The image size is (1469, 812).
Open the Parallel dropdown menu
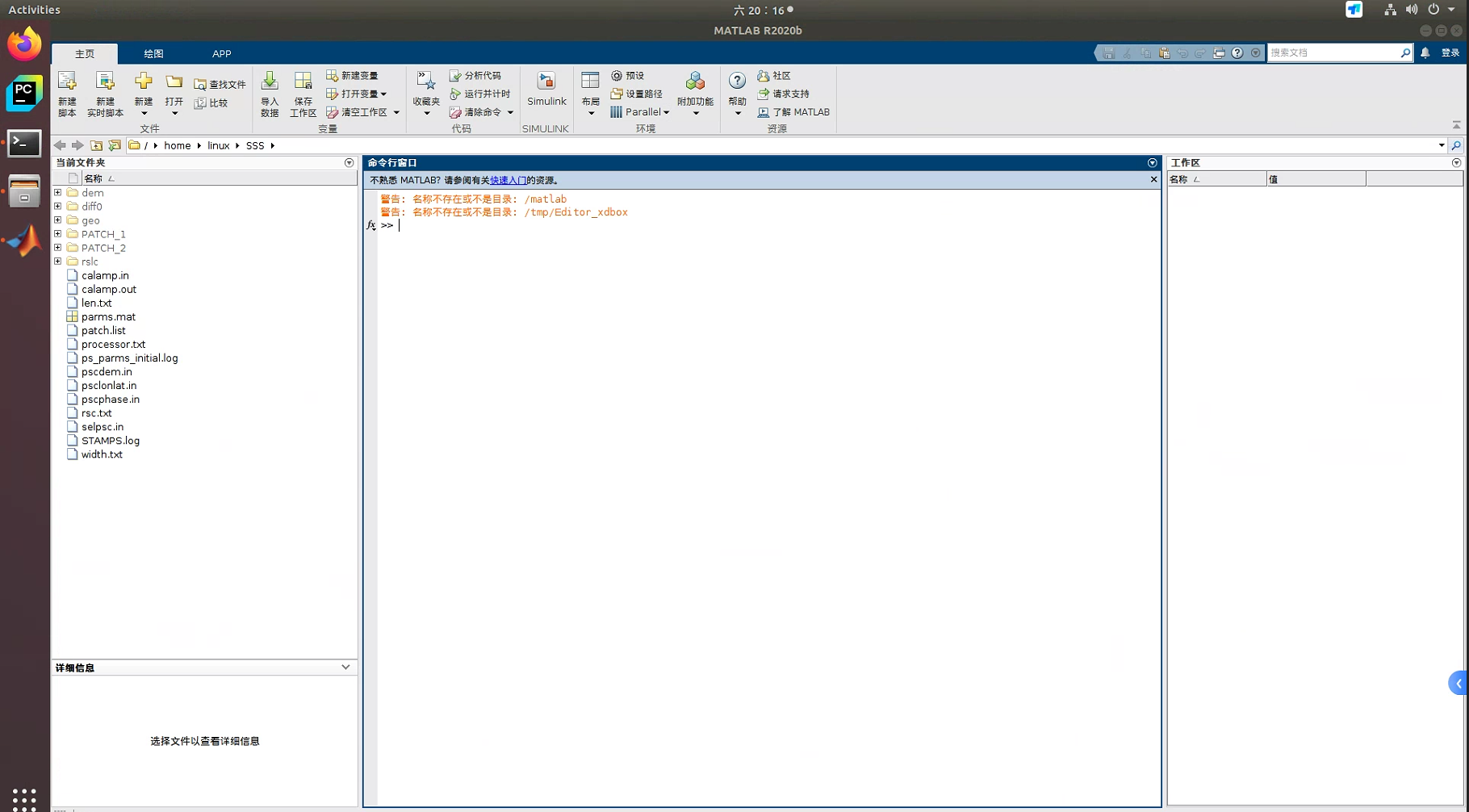(640, 112)
